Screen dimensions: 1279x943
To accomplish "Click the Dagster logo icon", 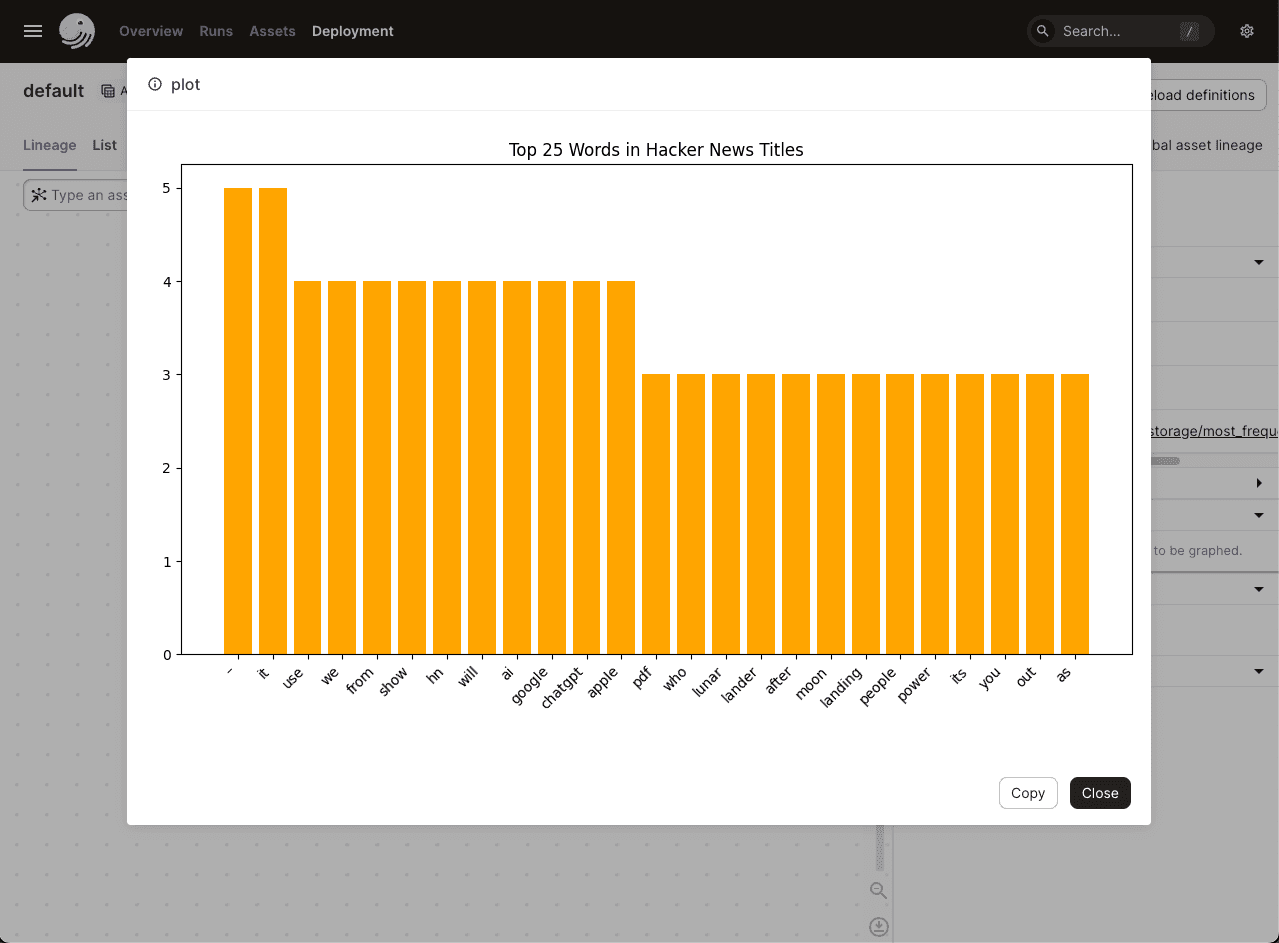I will pyautogui.click(x=77, y=31).
